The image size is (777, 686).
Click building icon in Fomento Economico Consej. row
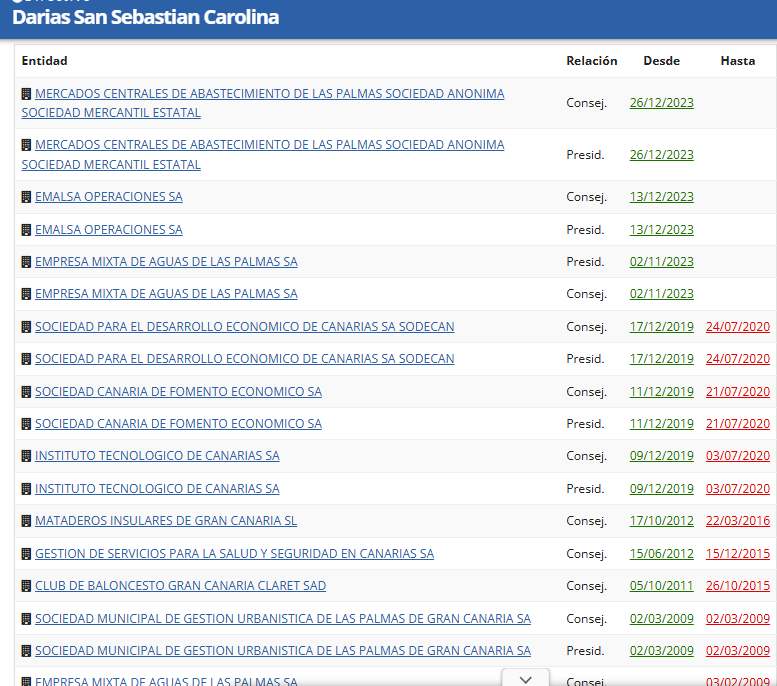tap(26, 392)
